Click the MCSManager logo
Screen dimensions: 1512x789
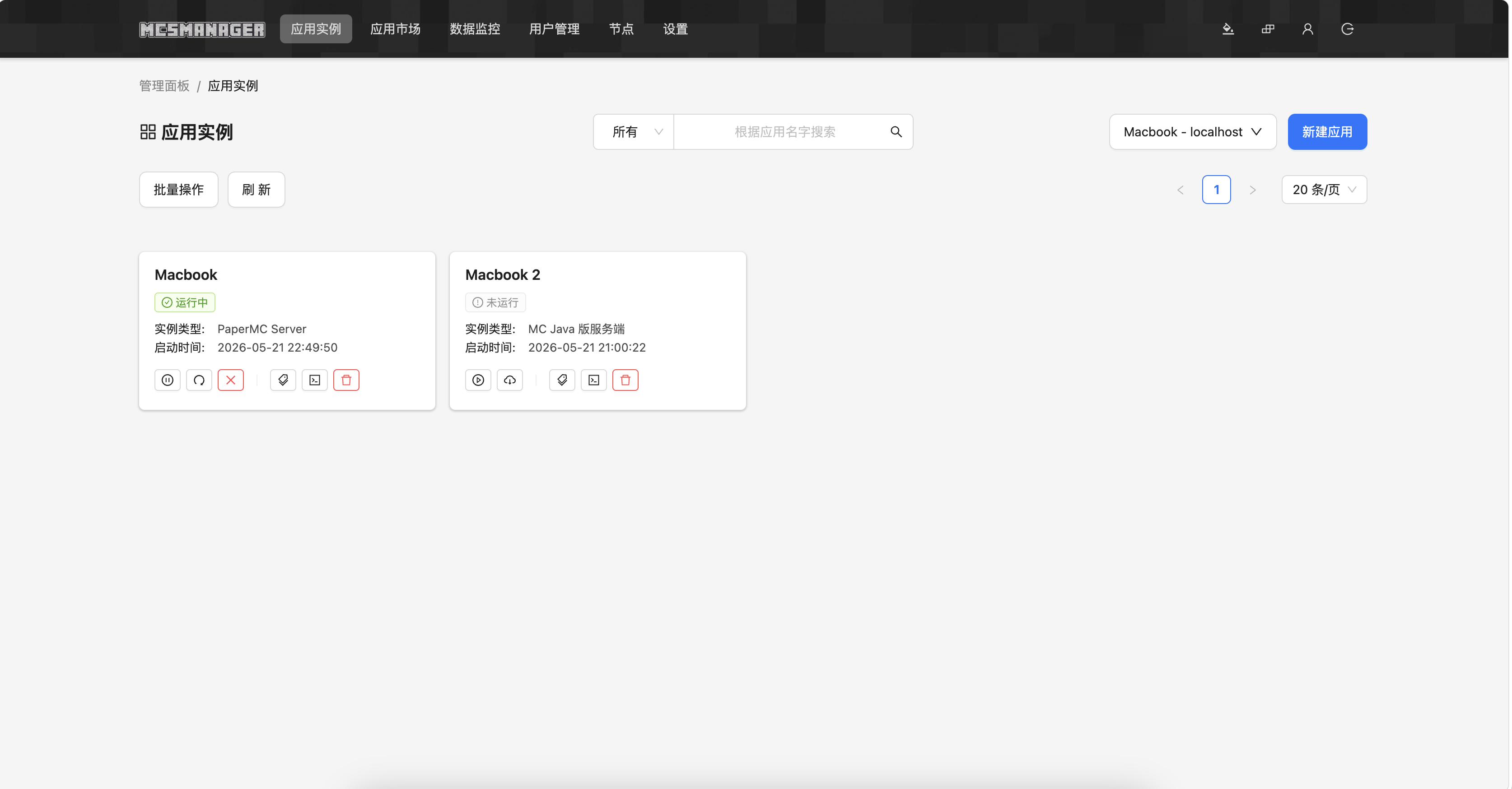click(x=202, y=29)
